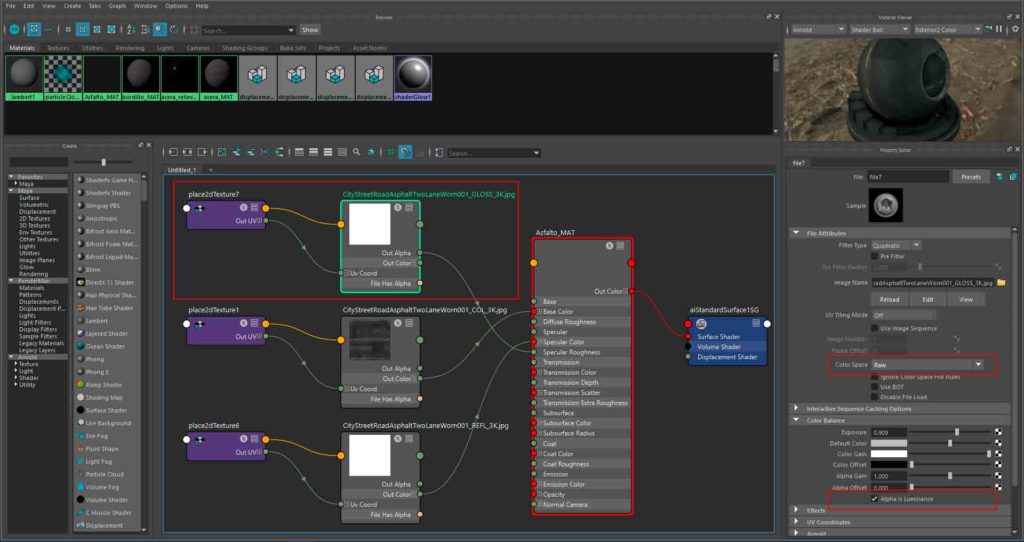
Task: Select the Blinn shader icon
Action: click(79, 269)
